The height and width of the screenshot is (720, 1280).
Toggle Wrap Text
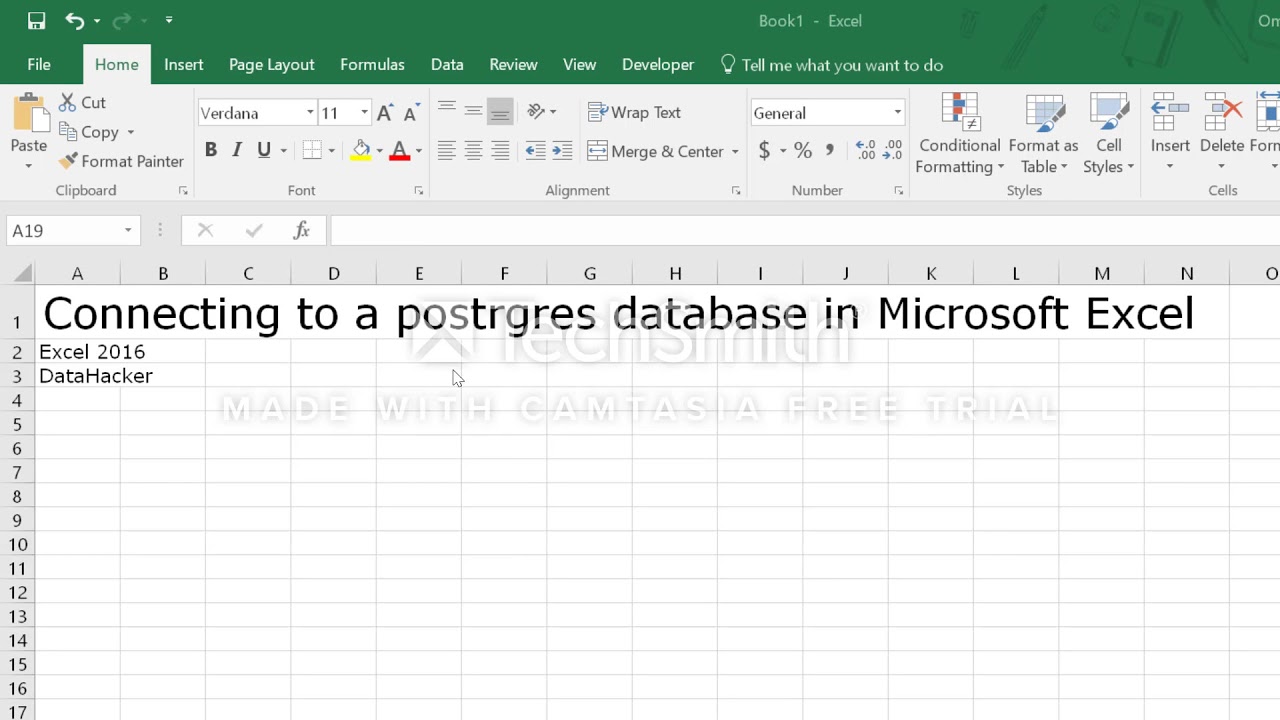(x=634, y=112)
